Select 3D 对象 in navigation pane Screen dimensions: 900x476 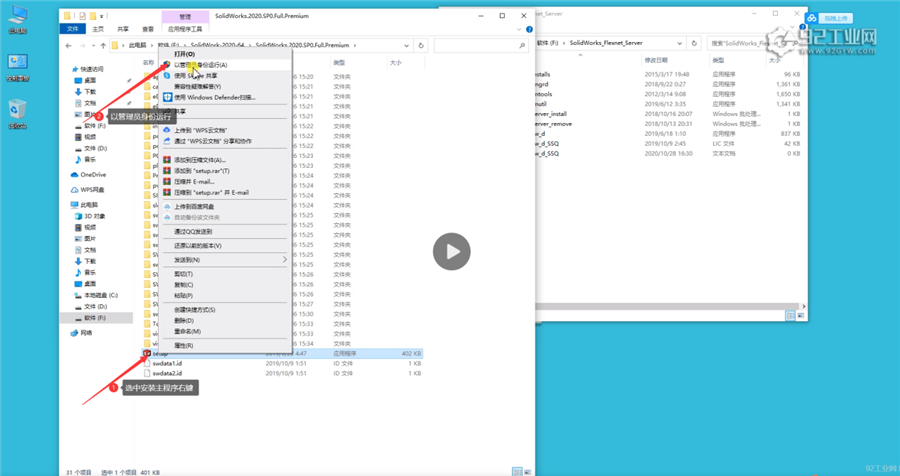(x=91, y=216)
